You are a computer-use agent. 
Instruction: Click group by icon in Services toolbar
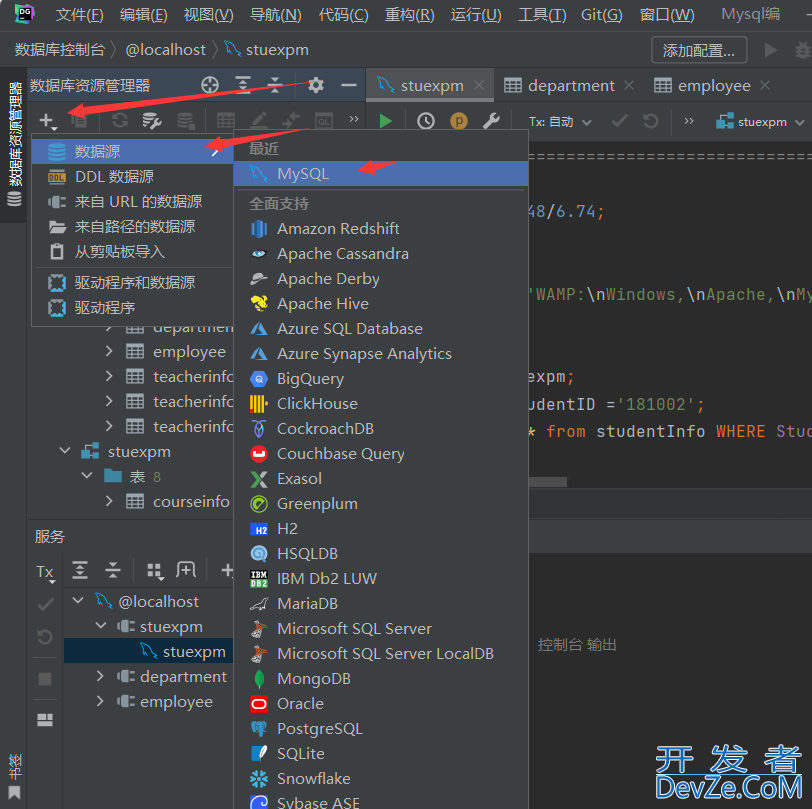(x=155, y=571)
